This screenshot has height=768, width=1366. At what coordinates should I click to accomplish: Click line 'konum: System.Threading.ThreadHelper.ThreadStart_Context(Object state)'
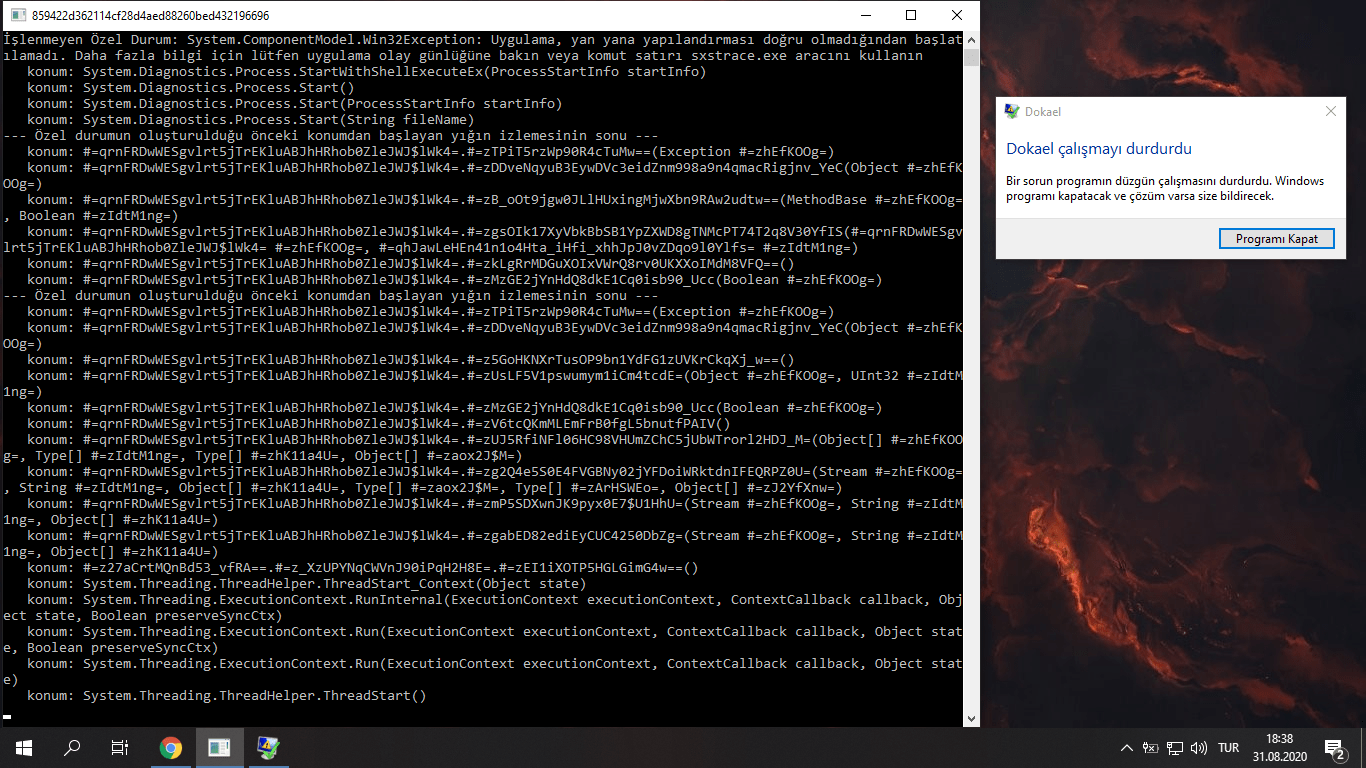(306, 584)
